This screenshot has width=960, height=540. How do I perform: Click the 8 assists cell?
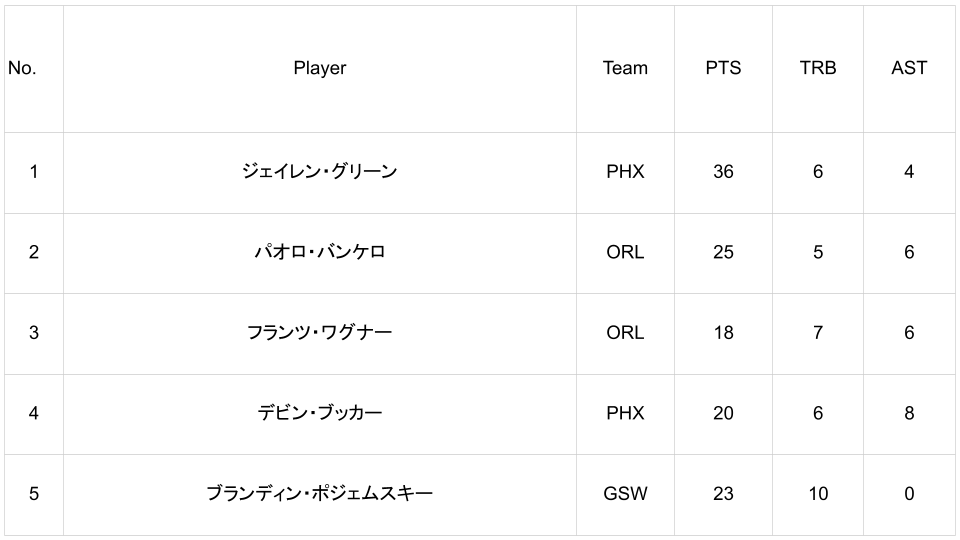tap(909, 413)
